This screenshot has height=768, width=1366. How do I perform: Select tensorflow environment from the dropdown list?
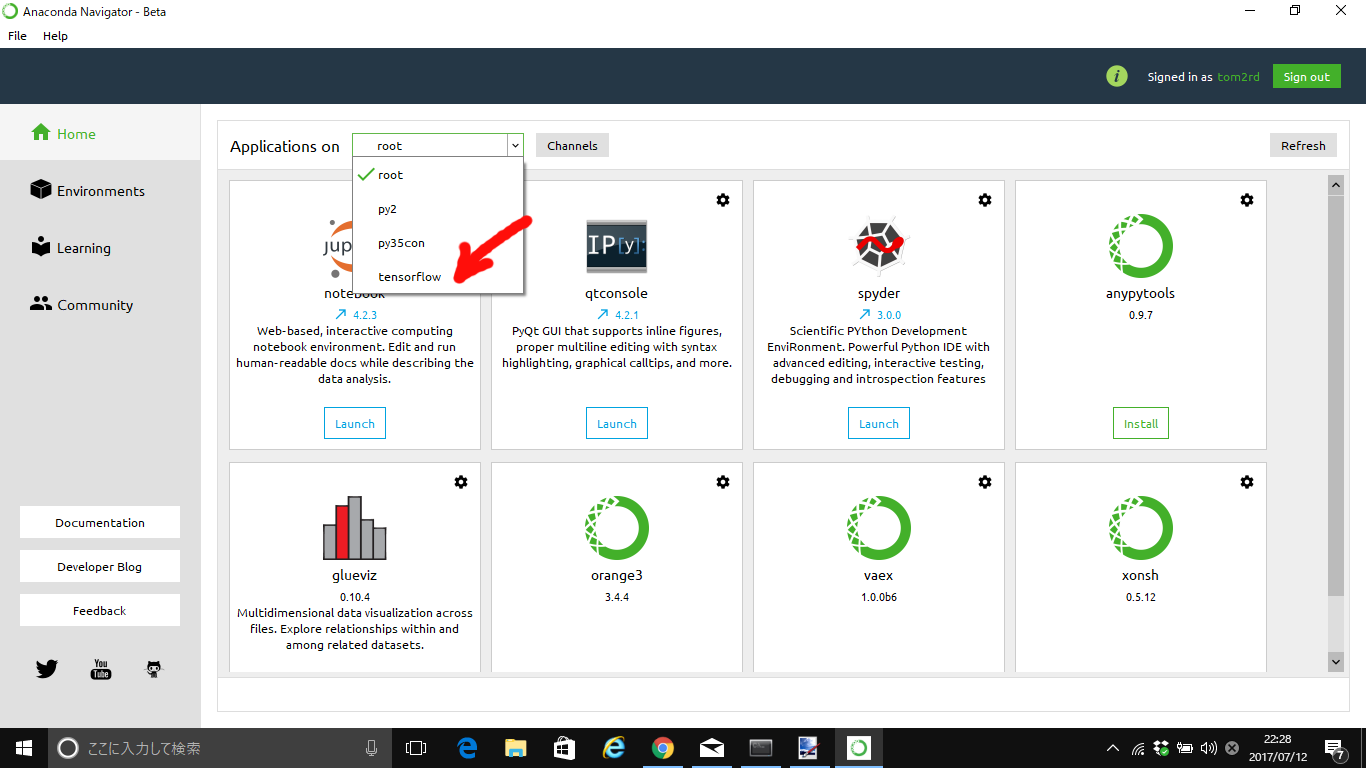438,277
